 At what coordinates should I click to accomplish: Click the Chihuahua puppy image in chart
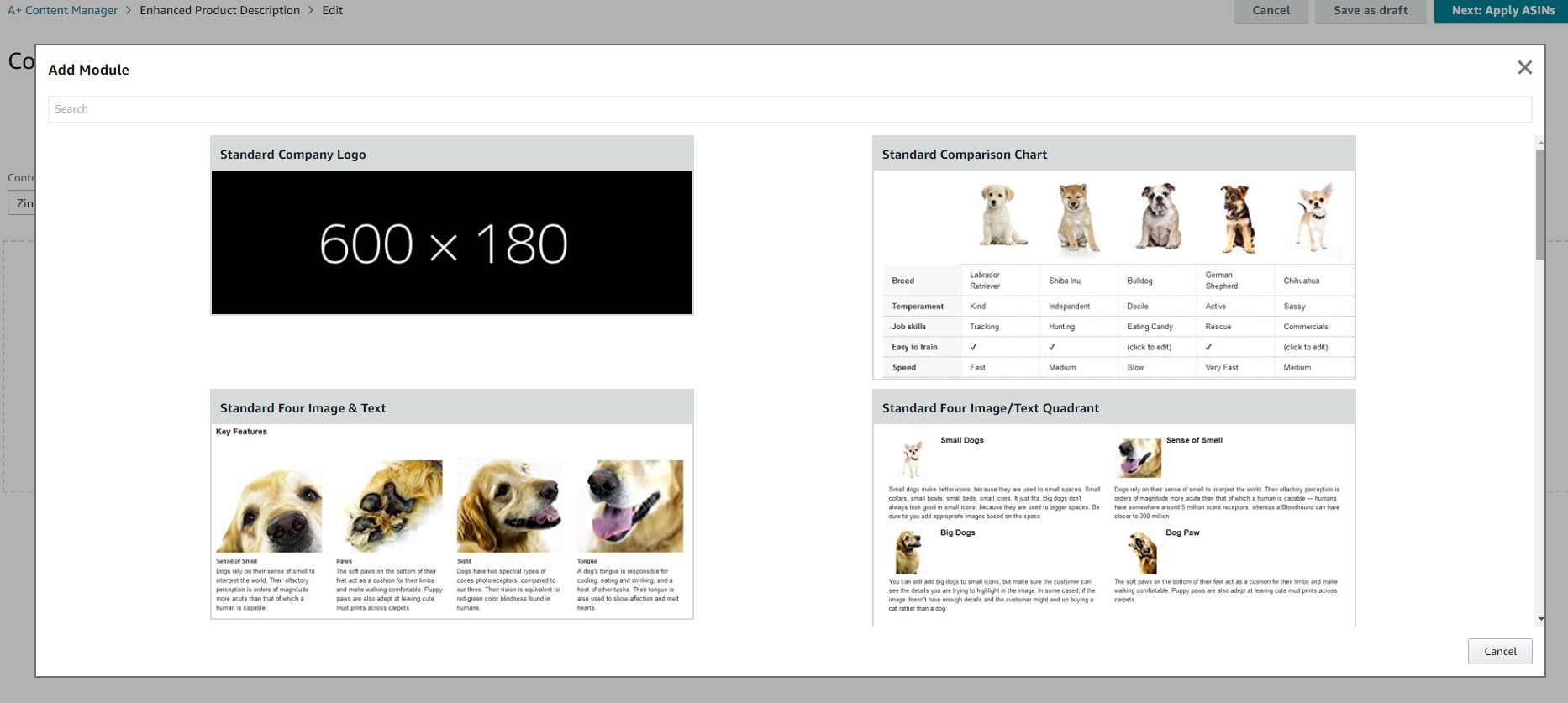(x=1314, y=217)
